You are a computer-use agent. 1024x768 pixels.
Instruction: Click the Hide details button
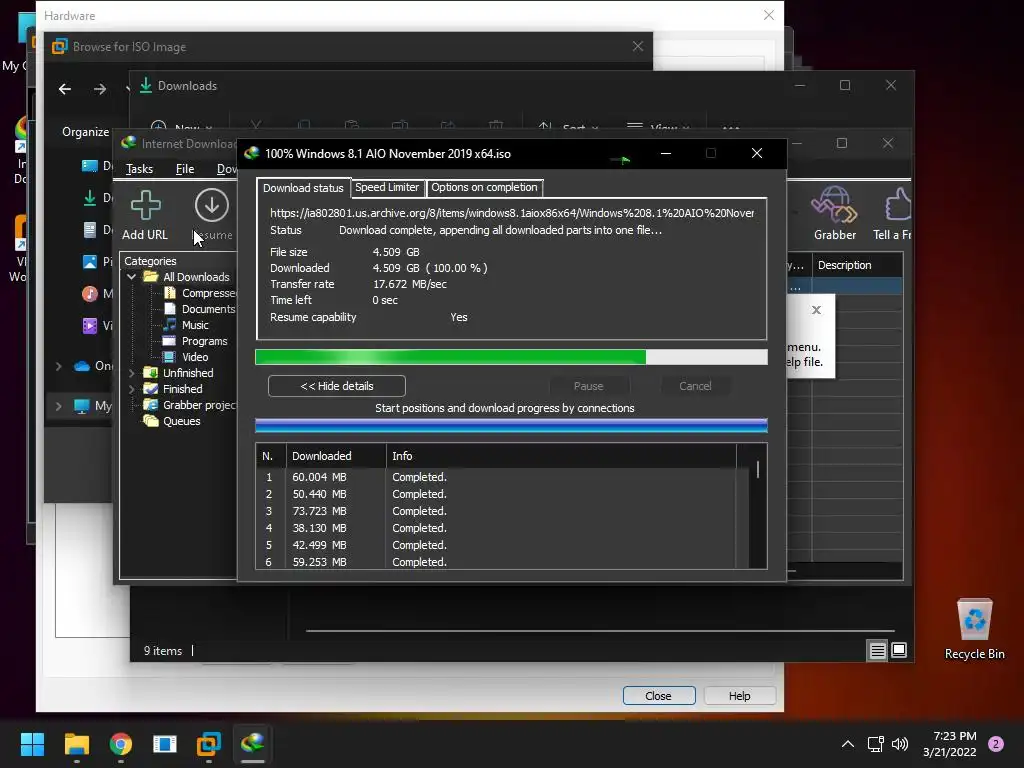point(337,386)
